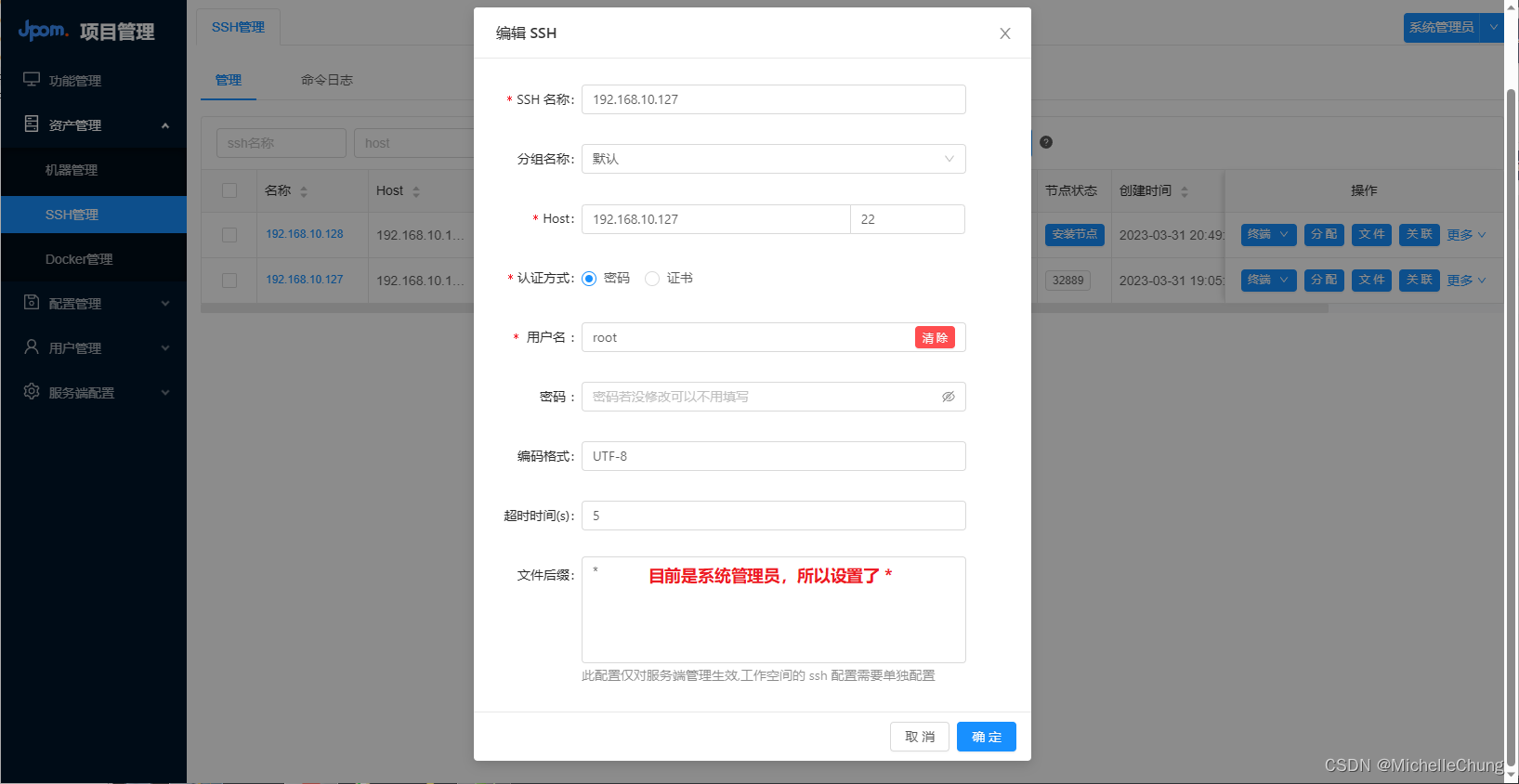Select 密码 authentication radio button
Screen dimensions: 1519x784
coord(589,279)
